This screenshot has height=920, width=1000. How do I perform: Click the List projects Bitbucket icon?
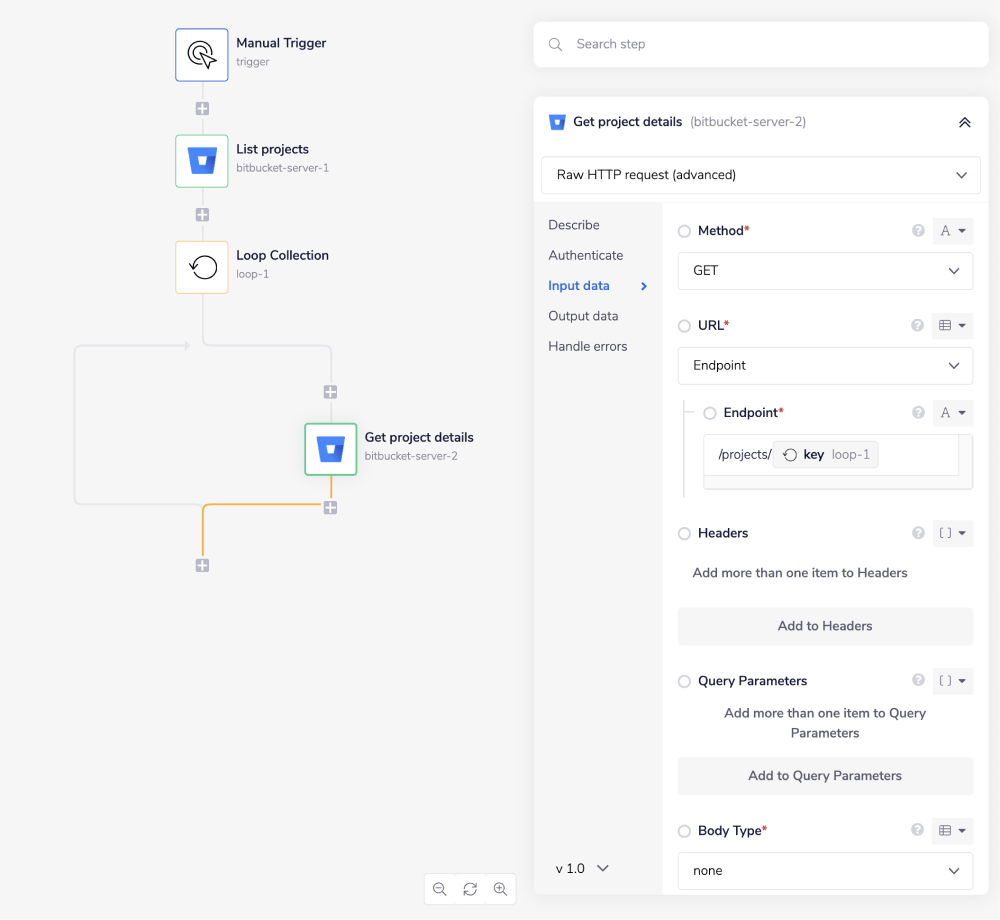point(202,161)
